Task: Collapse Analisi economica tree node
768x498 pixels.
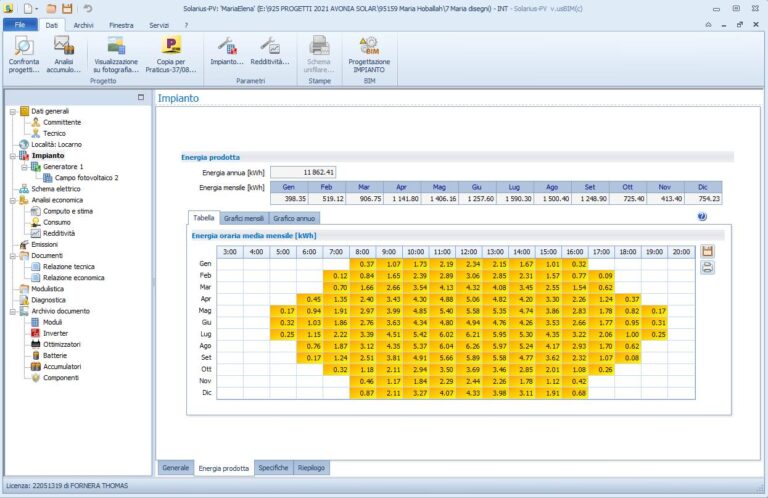Action: coord(13,200)
